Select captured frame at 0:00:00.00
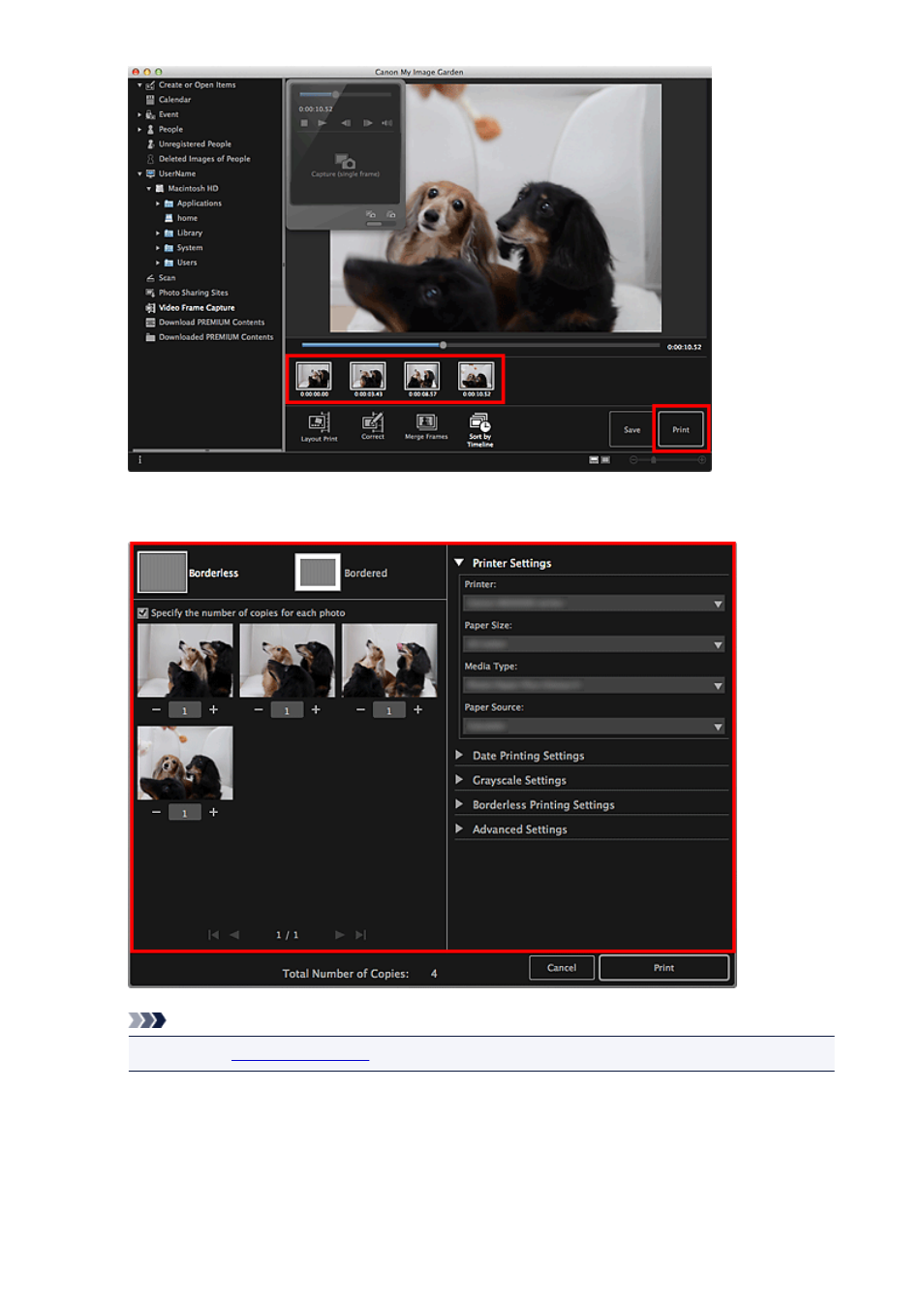 (x=314, y=376)
